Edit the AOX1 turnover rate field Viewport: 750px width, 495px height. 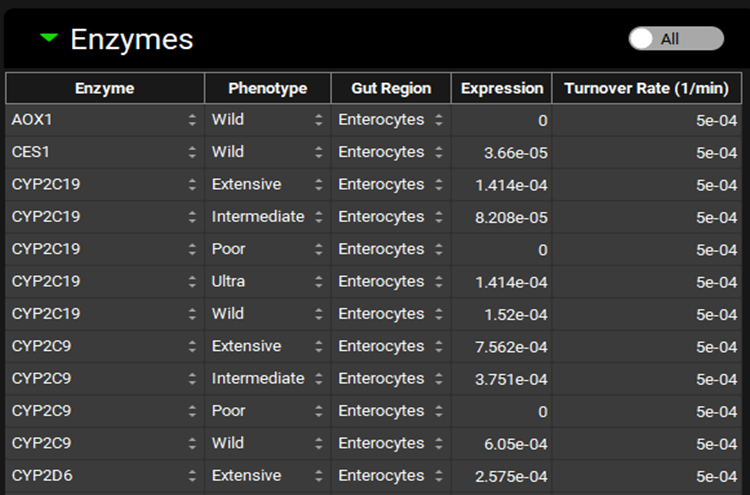(650, 120)
